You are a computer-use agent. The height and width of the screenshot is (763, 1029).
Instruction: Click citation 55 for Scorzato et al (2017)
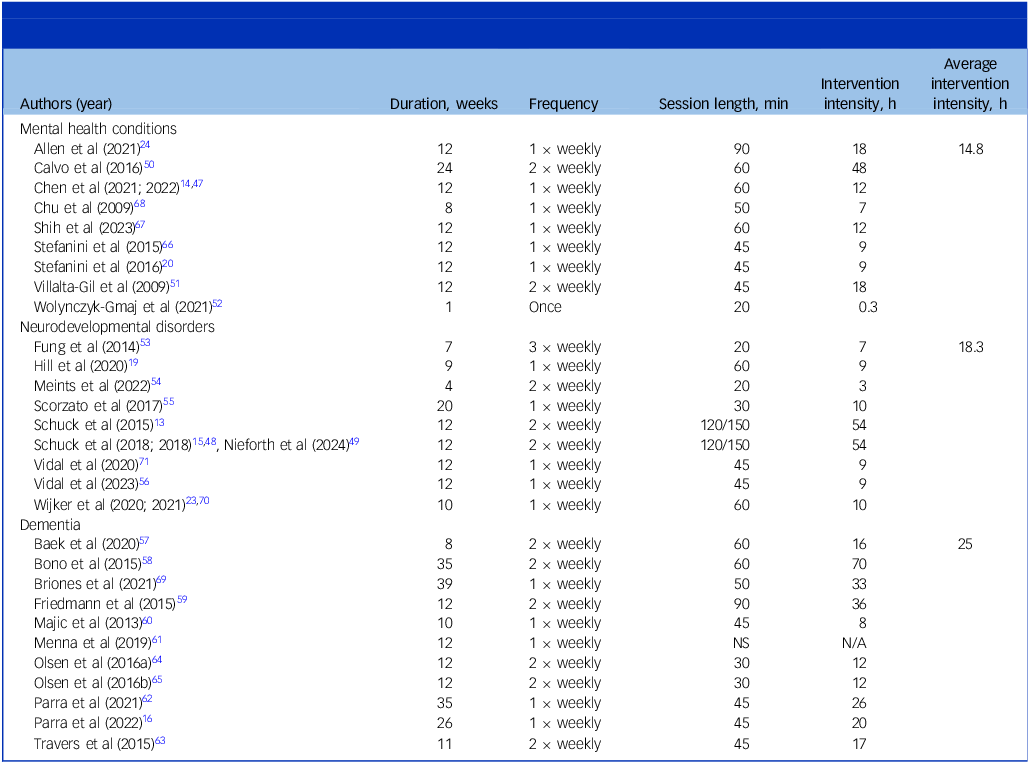pyautogui.click(x=169, y=402)
